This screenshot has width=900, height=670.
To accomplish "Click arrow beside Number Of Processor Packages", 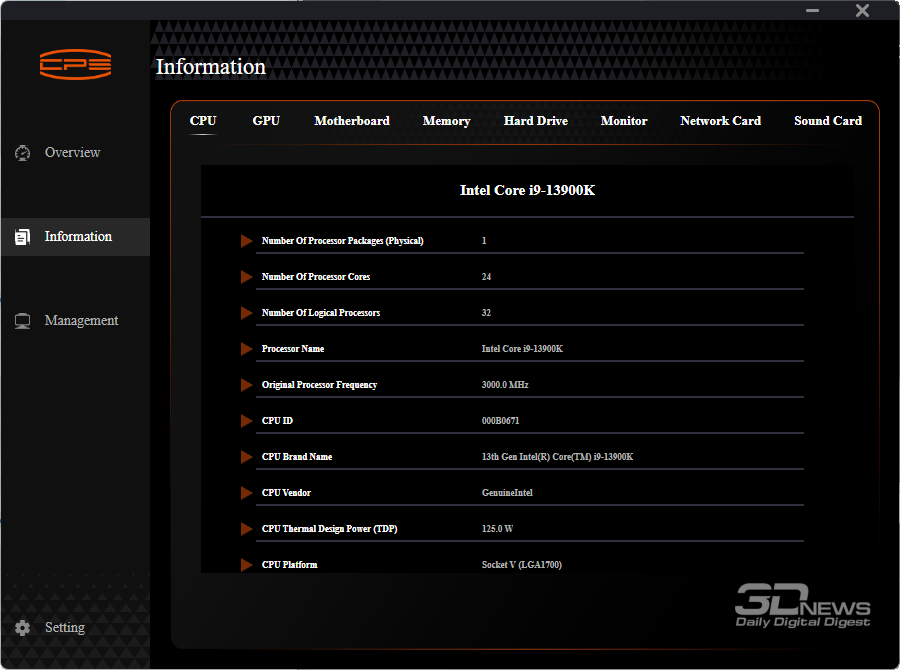I will pyautogui.click(x=246, y=241).
